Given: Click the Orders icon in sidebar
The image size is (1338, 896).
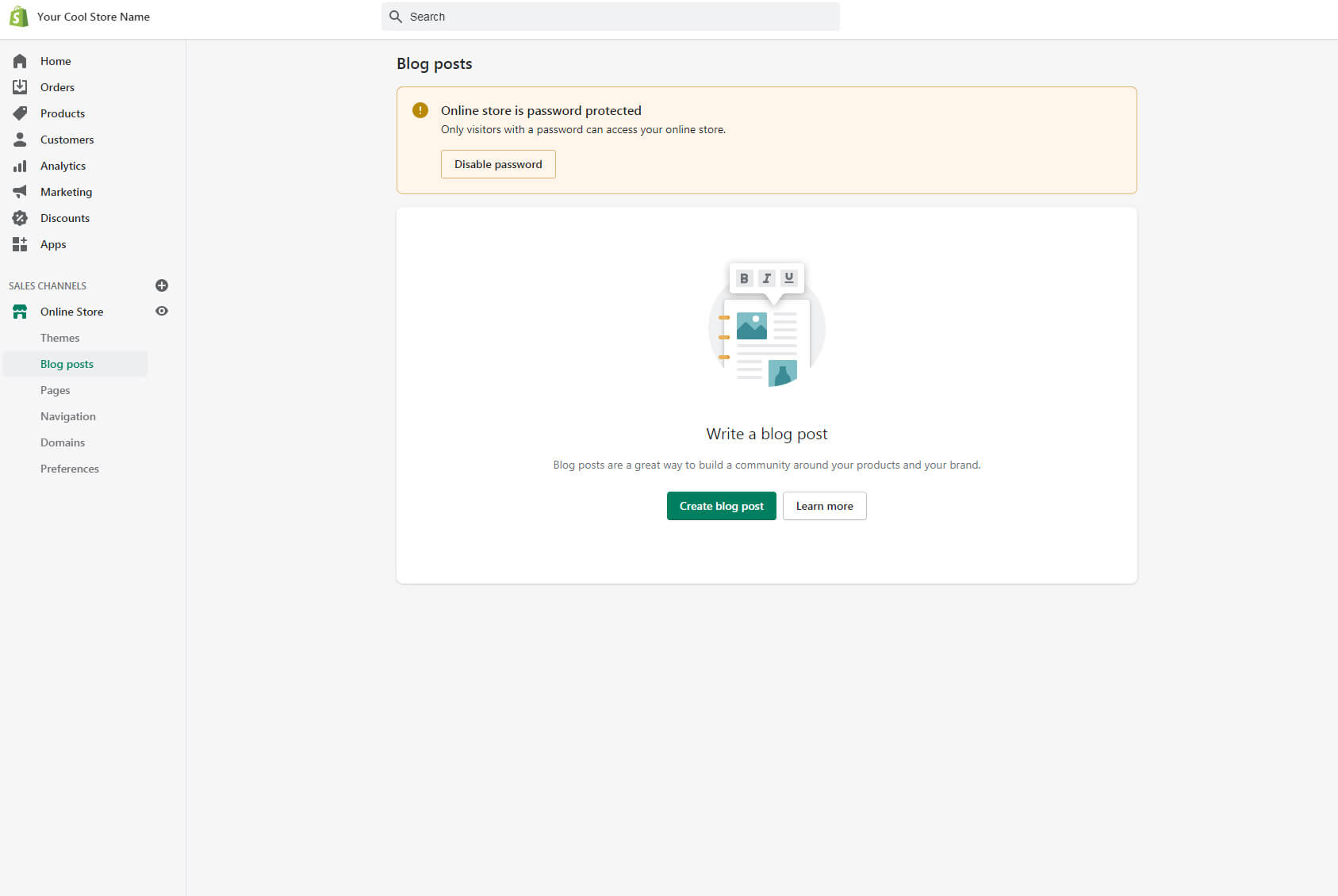Looking at the screenshot, I should point(20,87).
